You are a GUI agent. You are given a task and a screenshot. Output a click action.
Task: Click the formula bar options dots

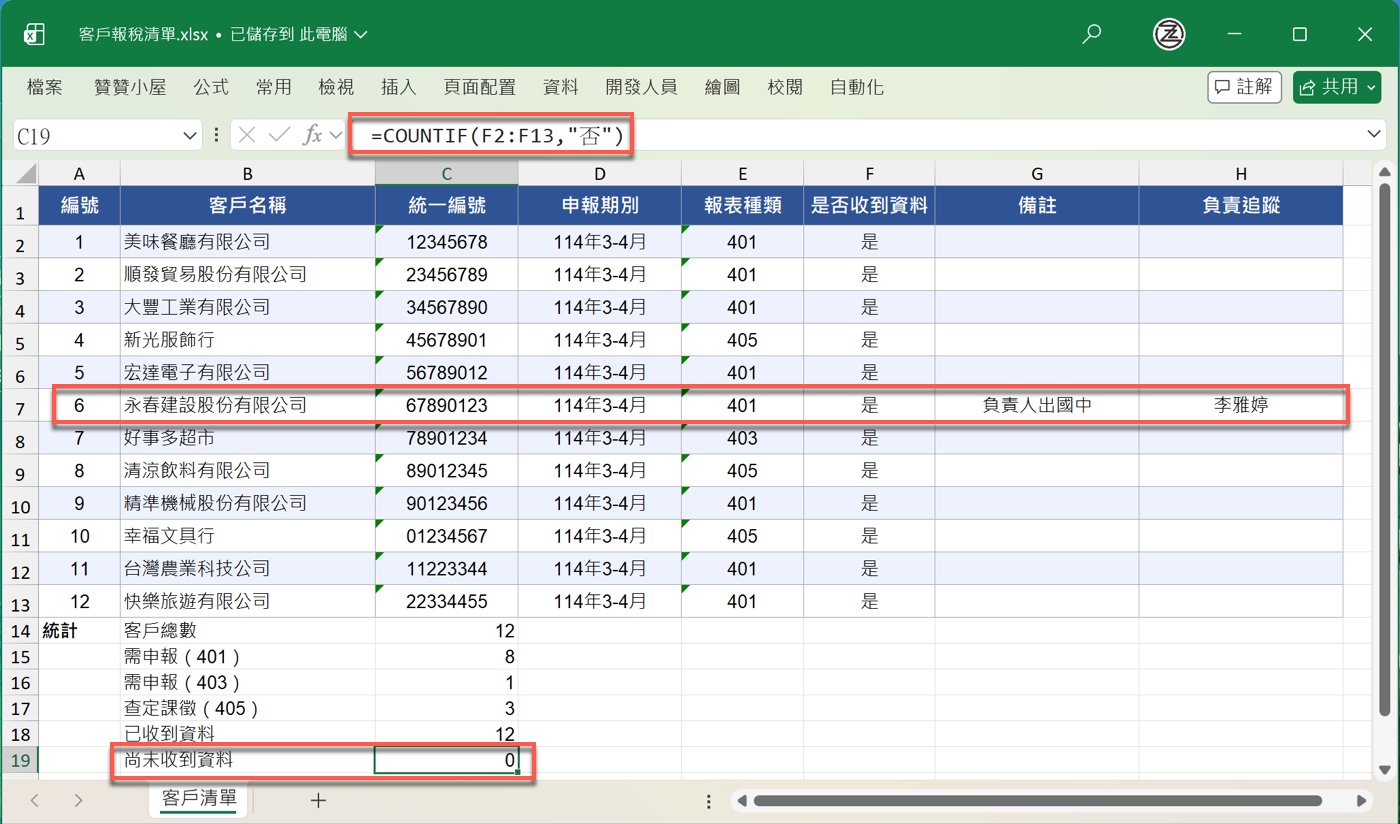(x=216, y=135)
